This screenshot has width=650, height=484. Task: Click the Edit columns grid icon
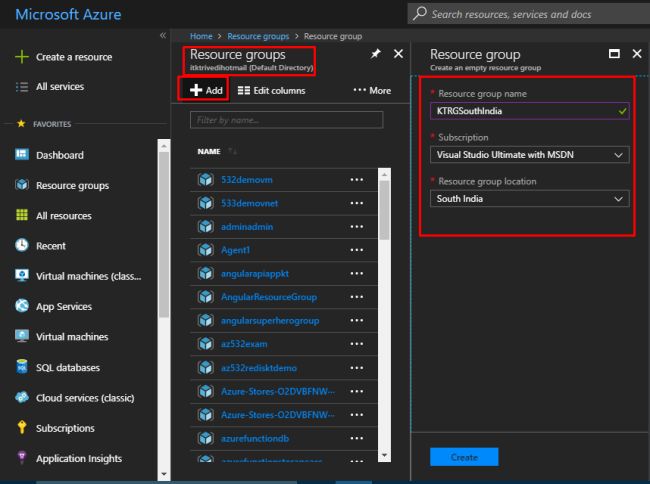click(244, 90)
